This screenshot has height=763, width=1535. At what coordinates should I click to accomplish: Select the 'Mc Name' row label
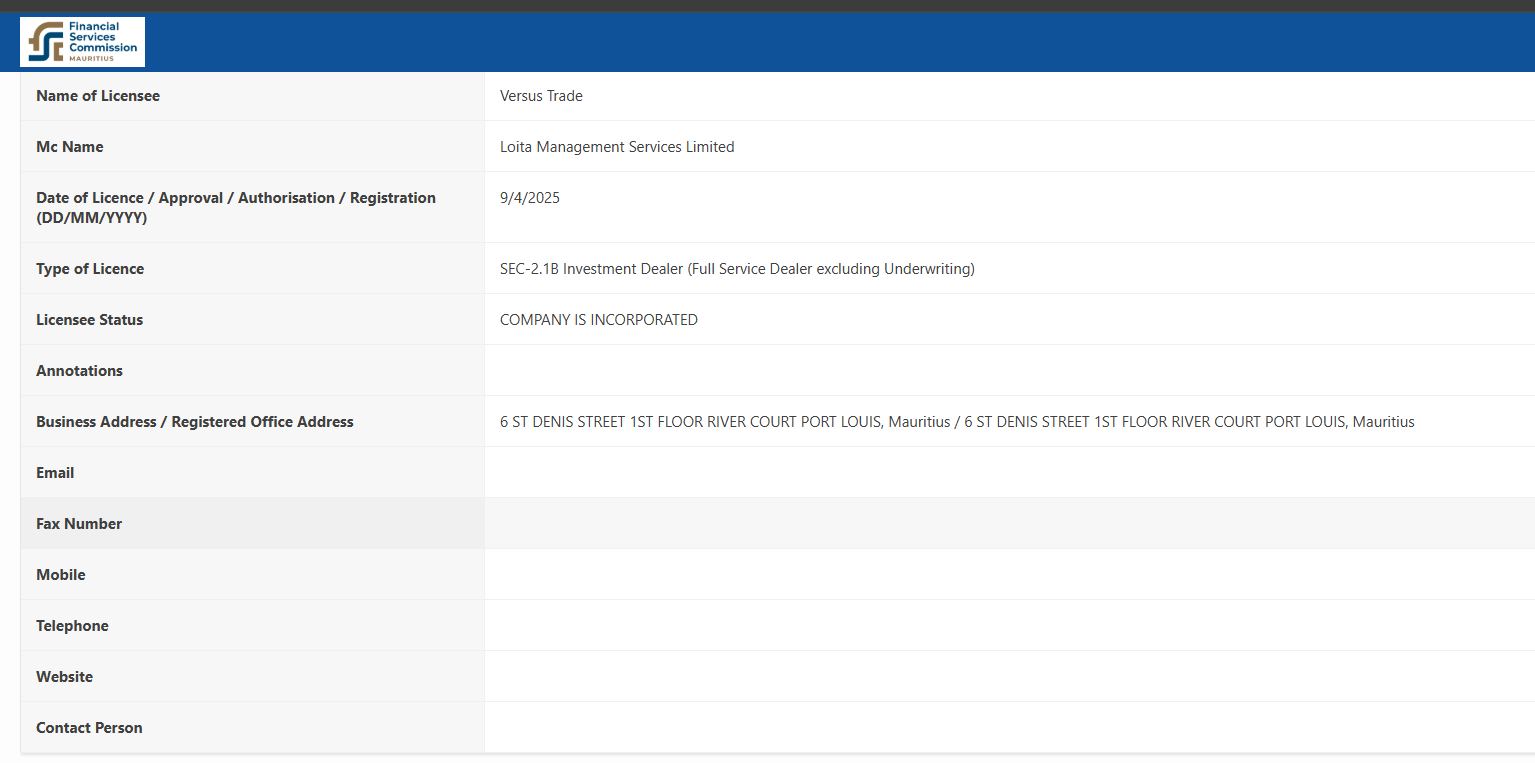click(x=70, y=147)
